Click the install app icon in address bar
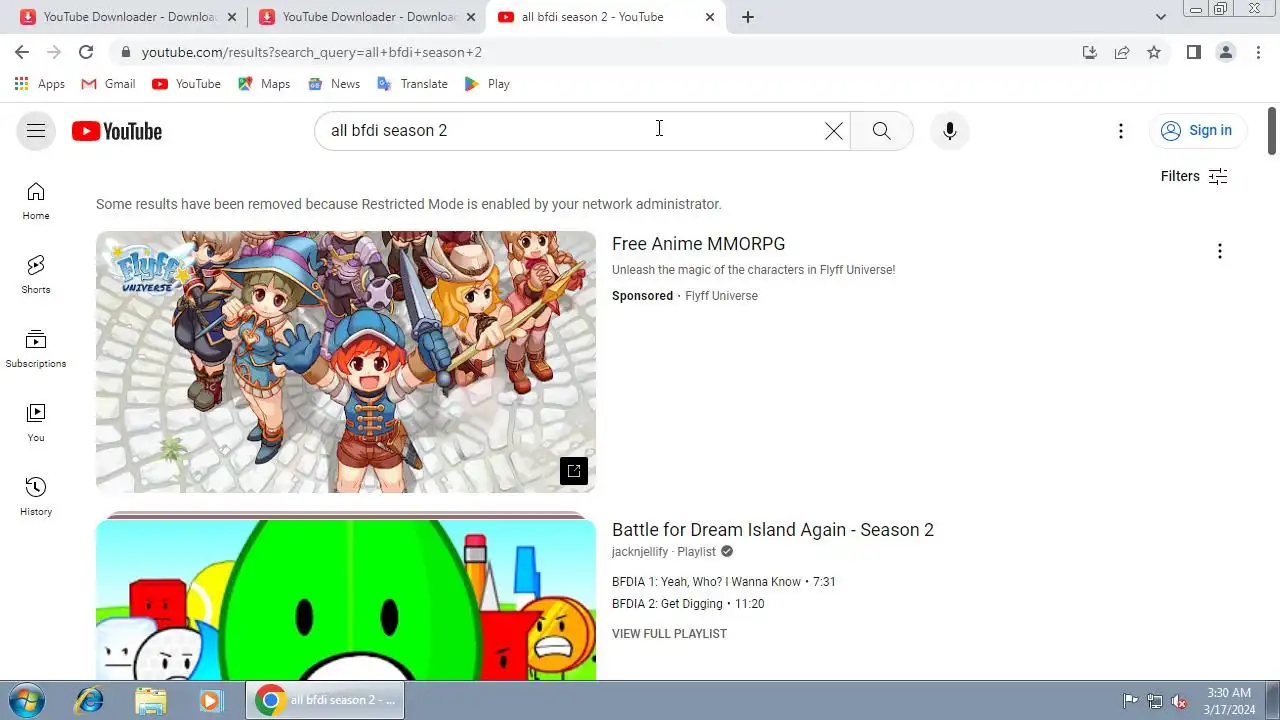 (1090, 52)
